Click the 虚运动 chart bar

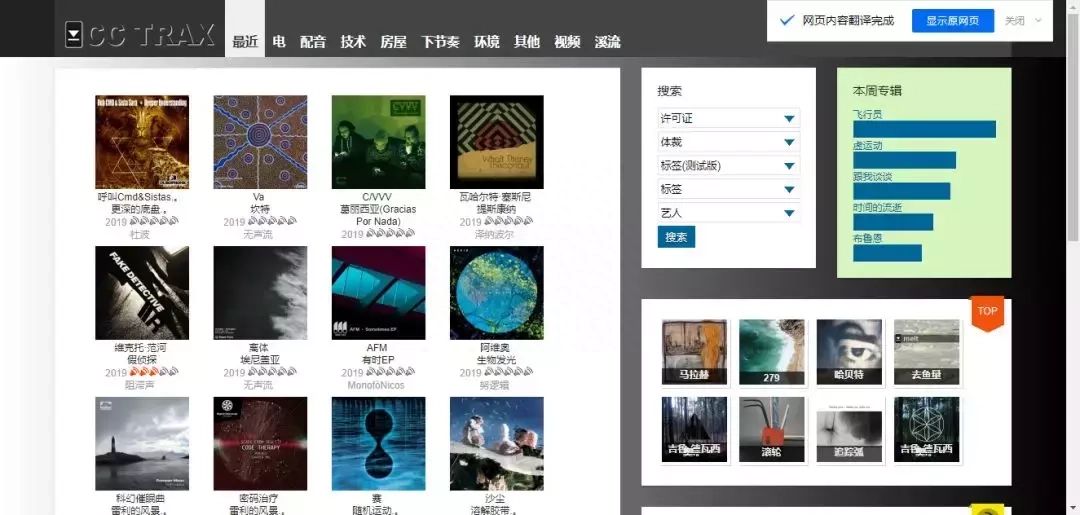[x=904, y=160]
